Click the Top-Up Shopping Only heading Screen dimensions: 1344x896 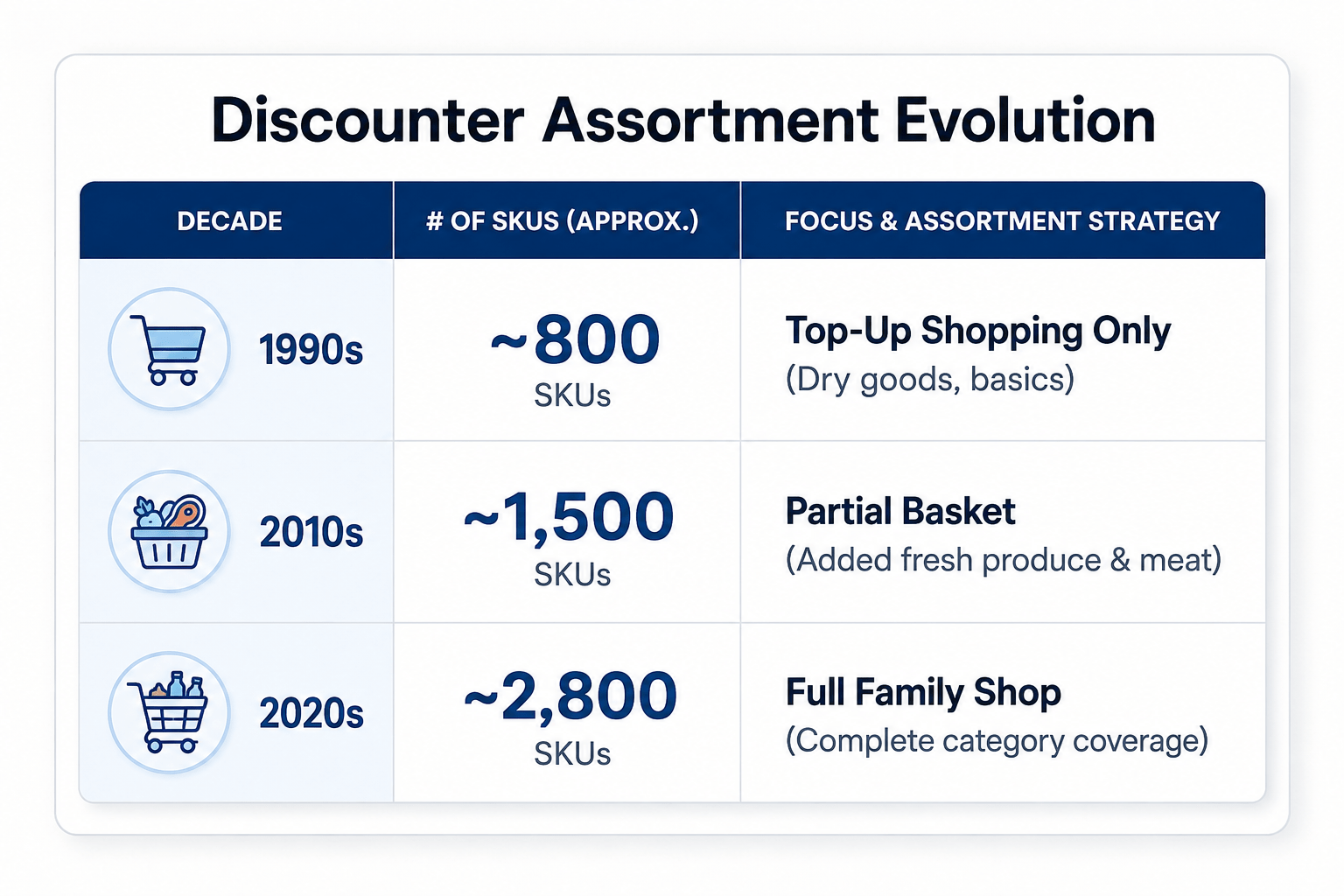tap(977, 332)
